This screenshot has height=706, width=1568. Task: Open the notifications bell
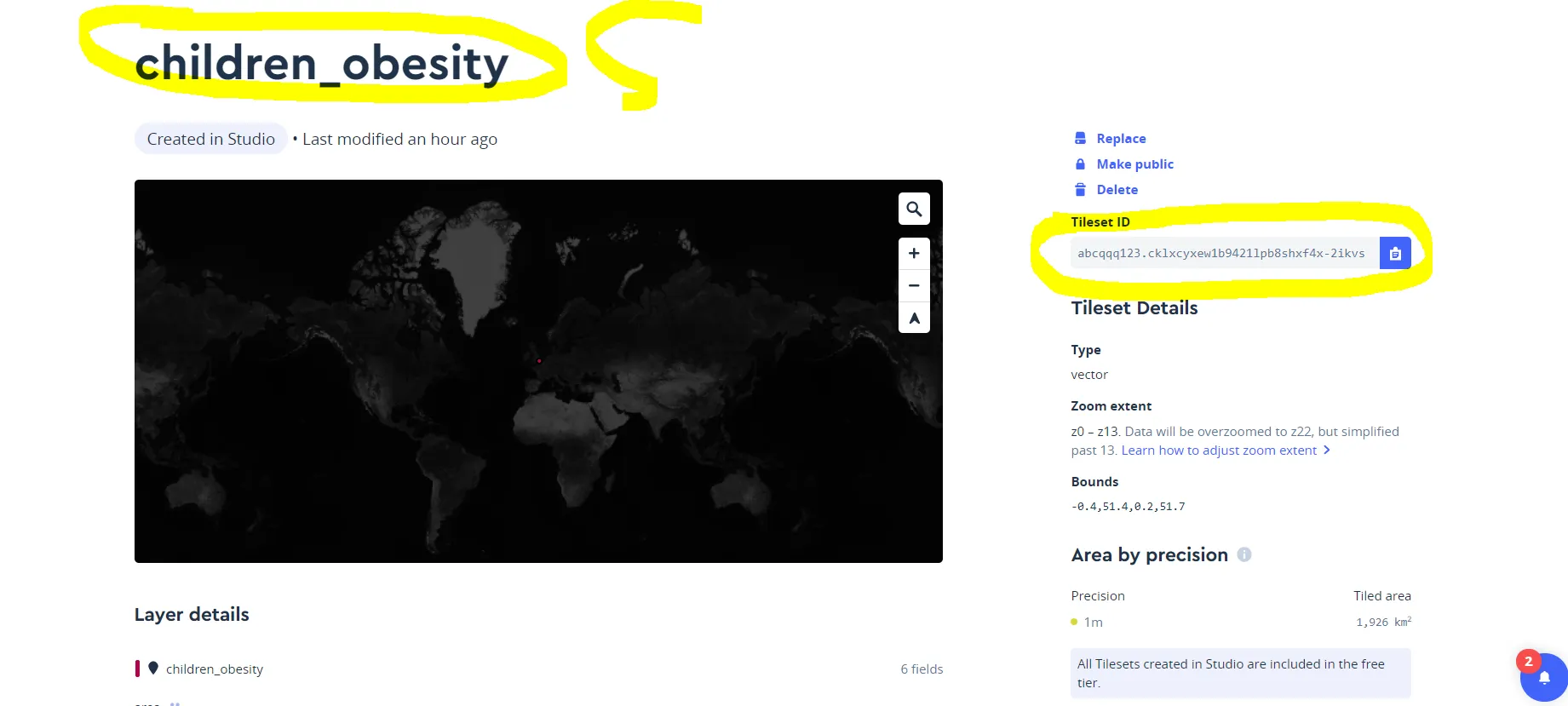click(x=1543, y=678)
